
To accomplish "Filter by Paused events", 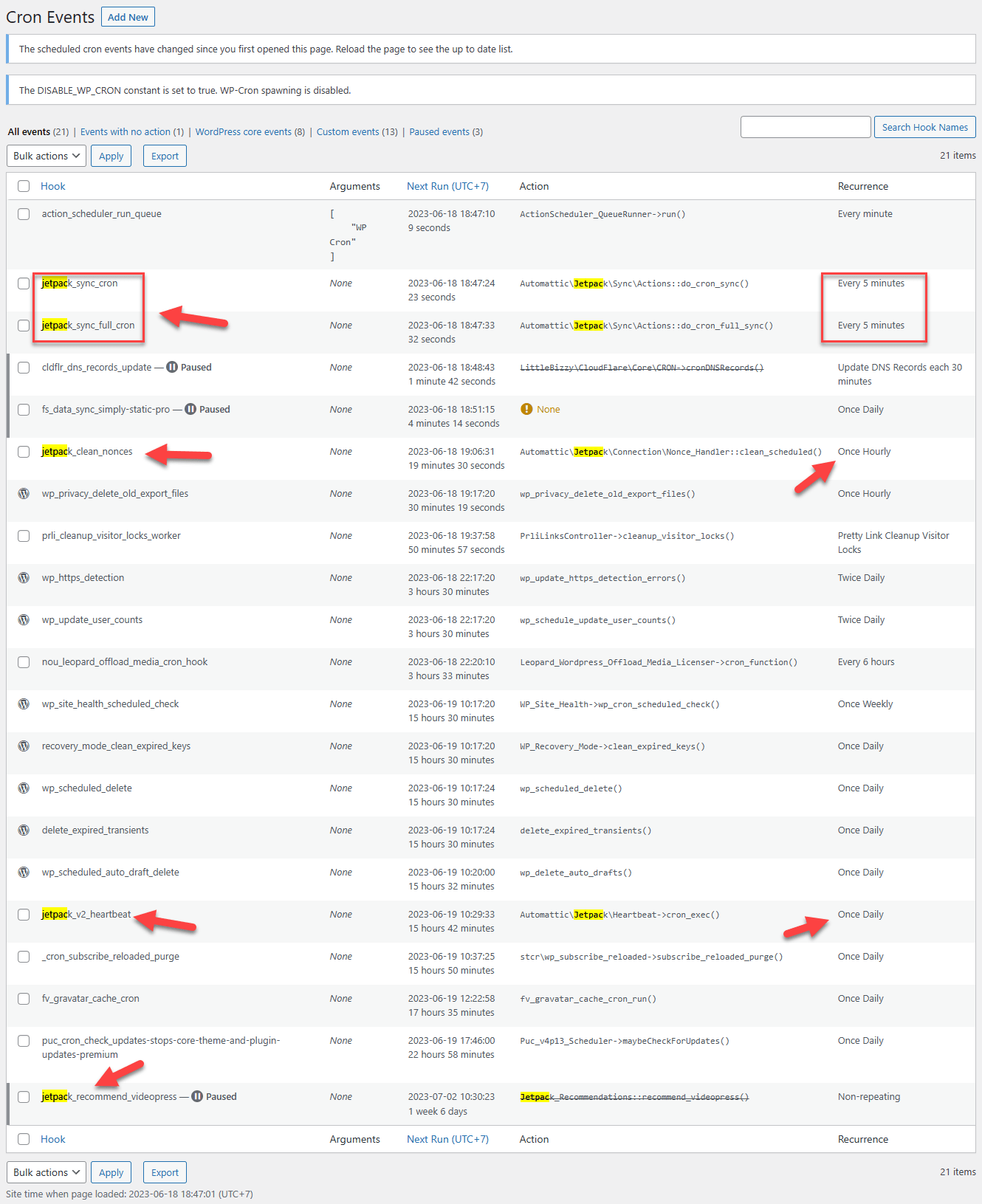I will (x=439, y=131).
